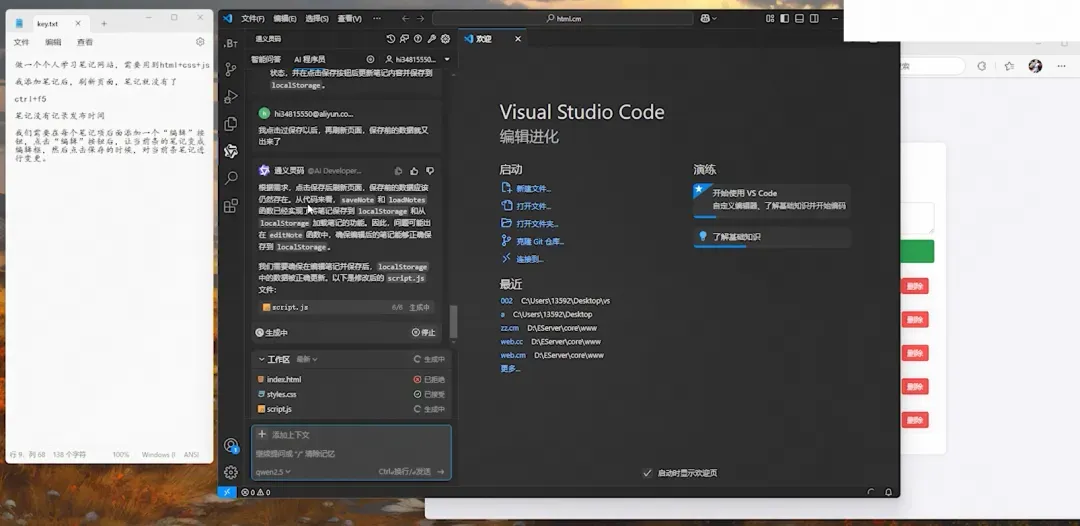Click the help icon in Lingma panel header
This screenshot has width=1080, height=526.
[417, 39]
